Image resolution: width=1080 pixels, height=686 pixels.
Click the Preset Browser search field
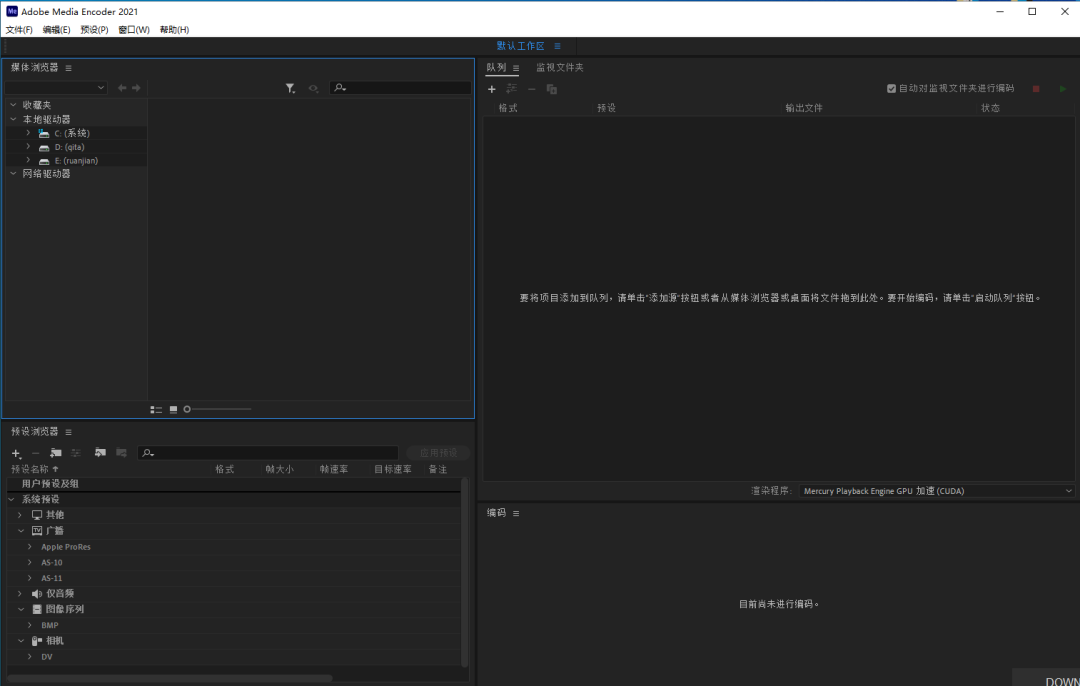coord(268,453)
